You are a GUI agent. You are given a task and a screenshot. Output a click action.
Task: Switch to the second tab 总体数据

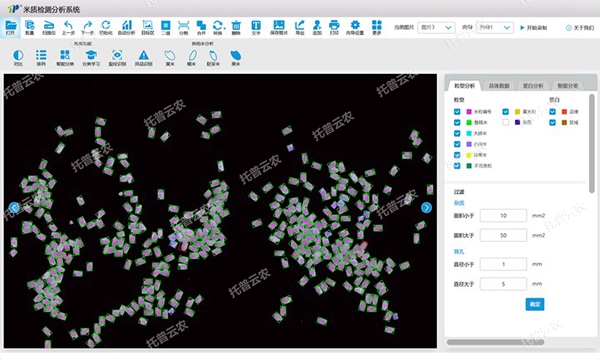coord(499,86)
